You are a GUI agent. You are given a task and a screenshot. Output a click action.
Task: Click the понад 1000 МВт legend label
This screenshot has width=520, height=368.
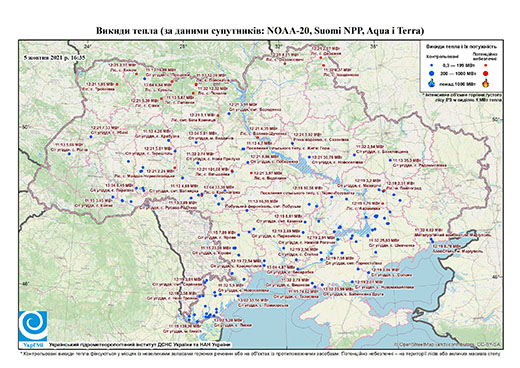[458, 84]
